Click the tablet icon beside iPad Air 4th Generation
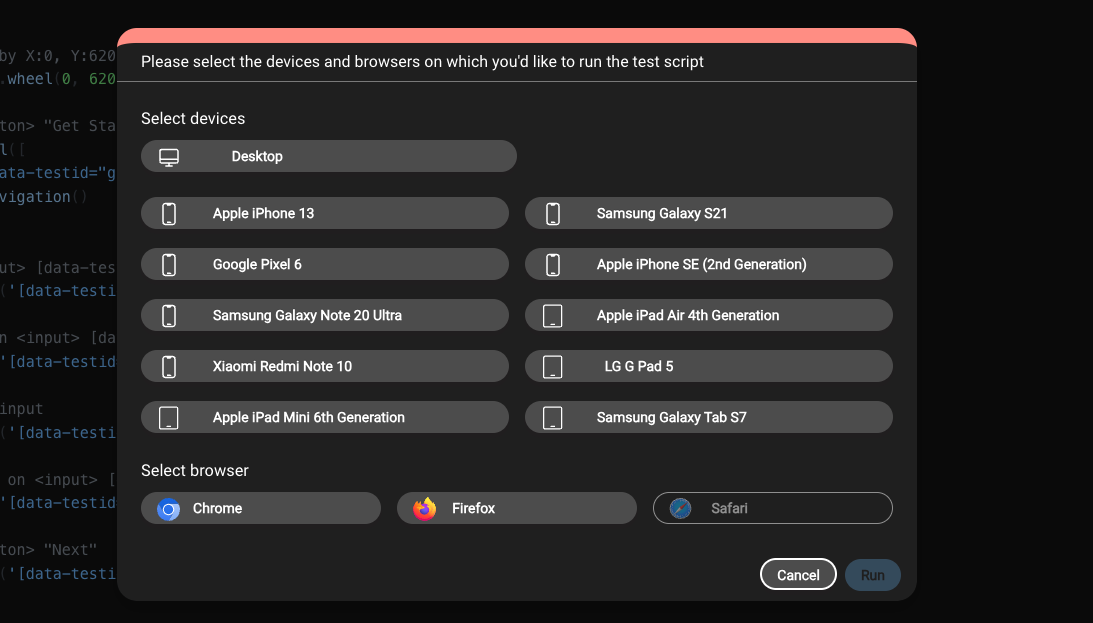 tap(553, 316)
